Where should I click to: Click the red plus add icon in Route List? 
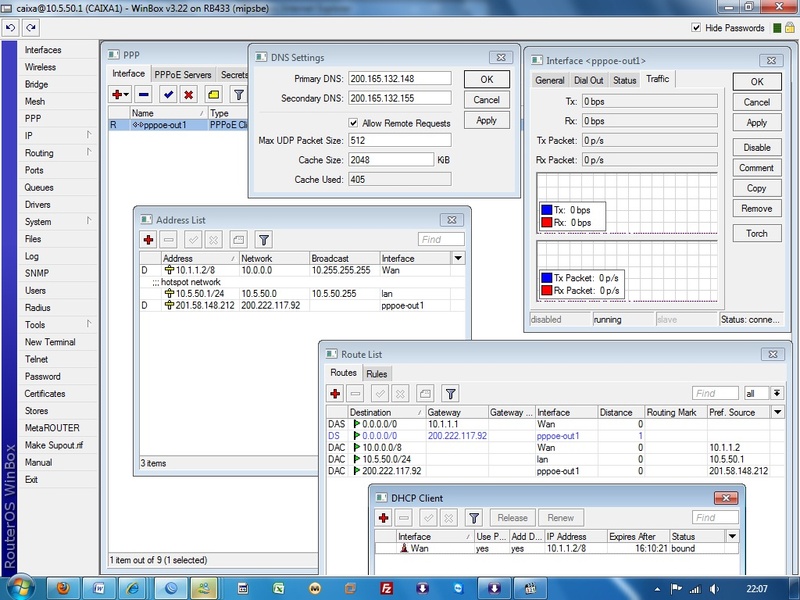[x=336, y=394]
